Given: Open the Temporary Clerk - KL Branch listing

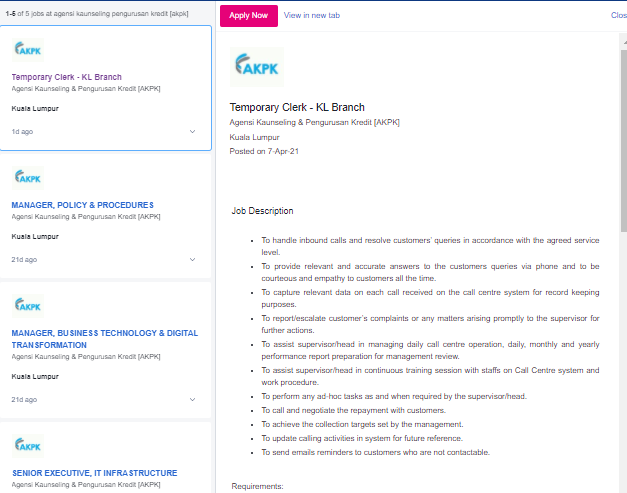Looking at the screenshot, I should coord(66,77).
